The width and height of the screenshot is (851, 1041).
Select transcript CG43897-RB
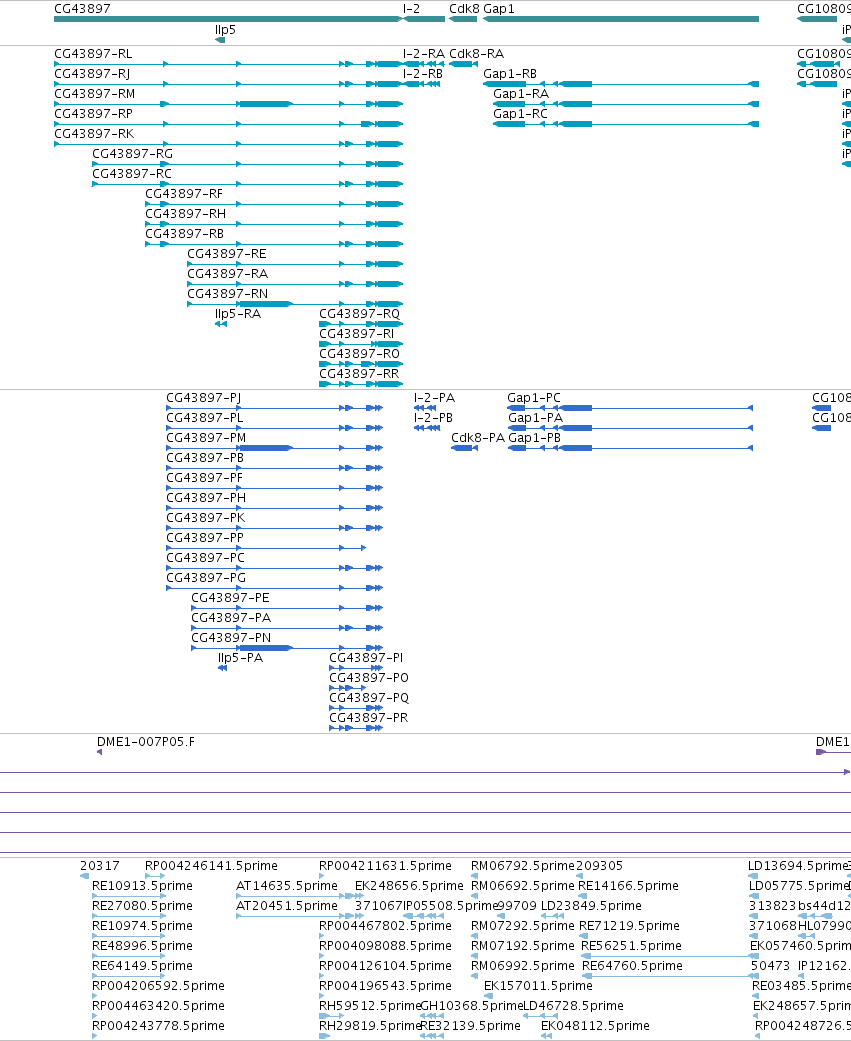[273, 244]
